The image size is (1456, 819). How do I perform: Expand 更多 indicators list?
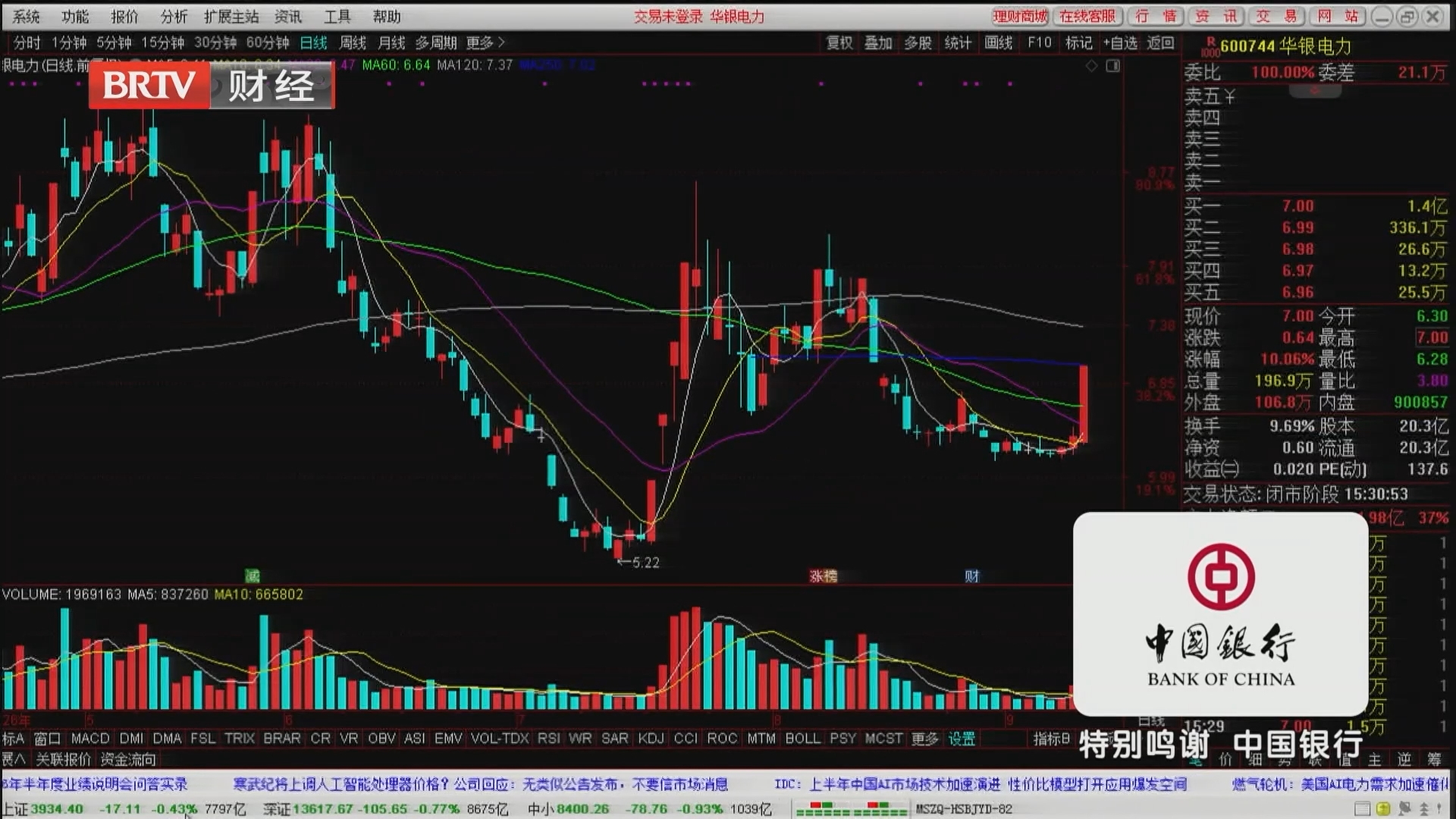[925, 739]
